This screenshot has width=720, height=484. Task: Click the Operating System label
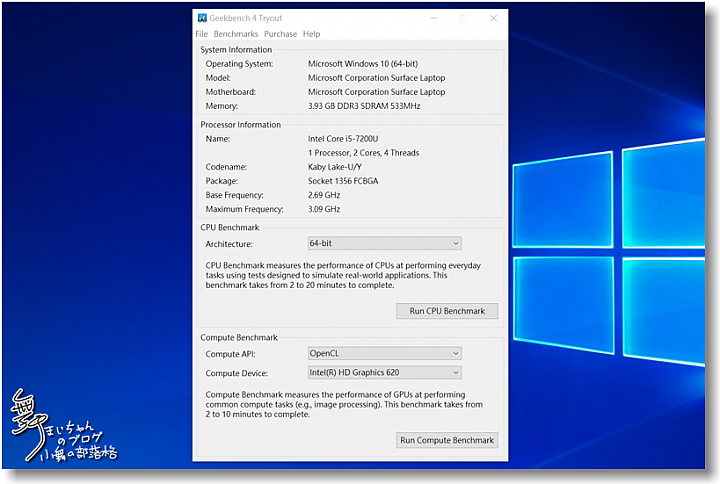coord(239,64)
